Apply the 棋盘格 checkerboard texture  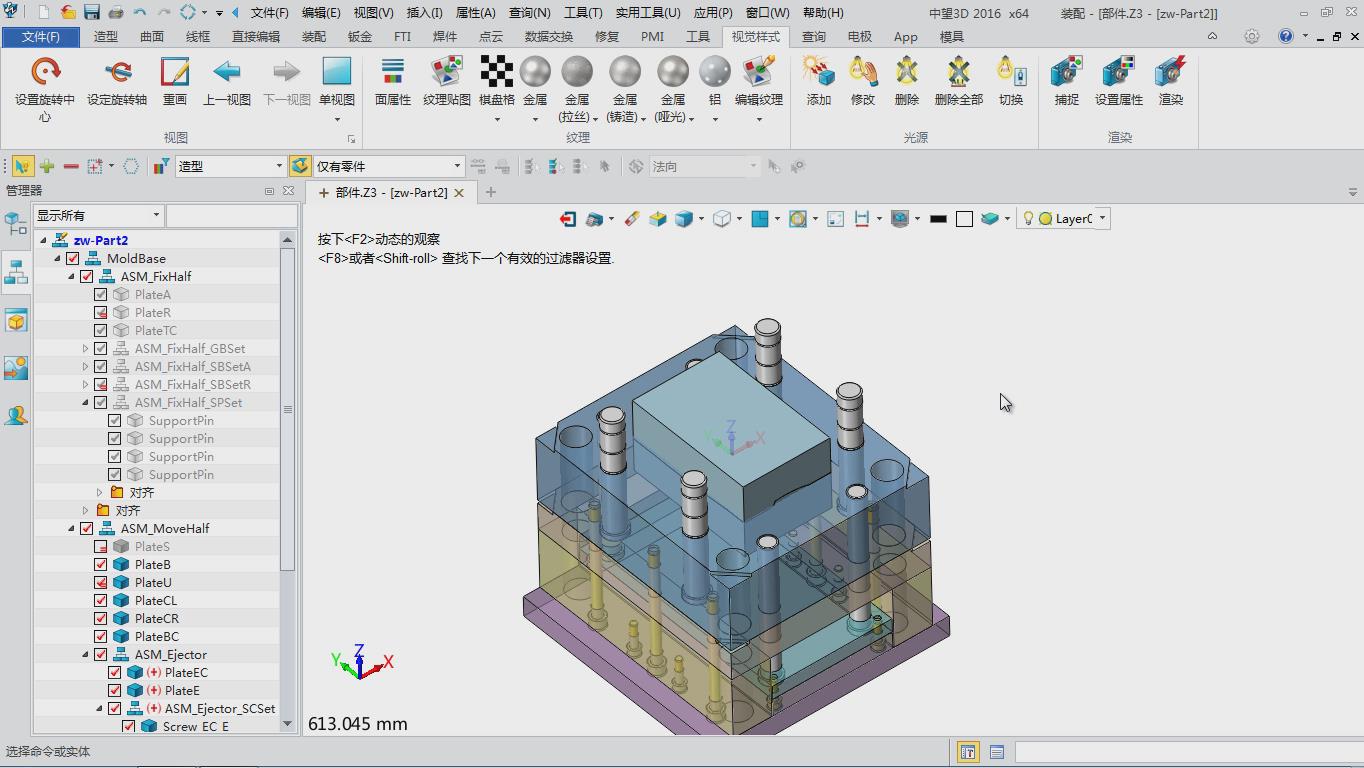pos(496,73)
